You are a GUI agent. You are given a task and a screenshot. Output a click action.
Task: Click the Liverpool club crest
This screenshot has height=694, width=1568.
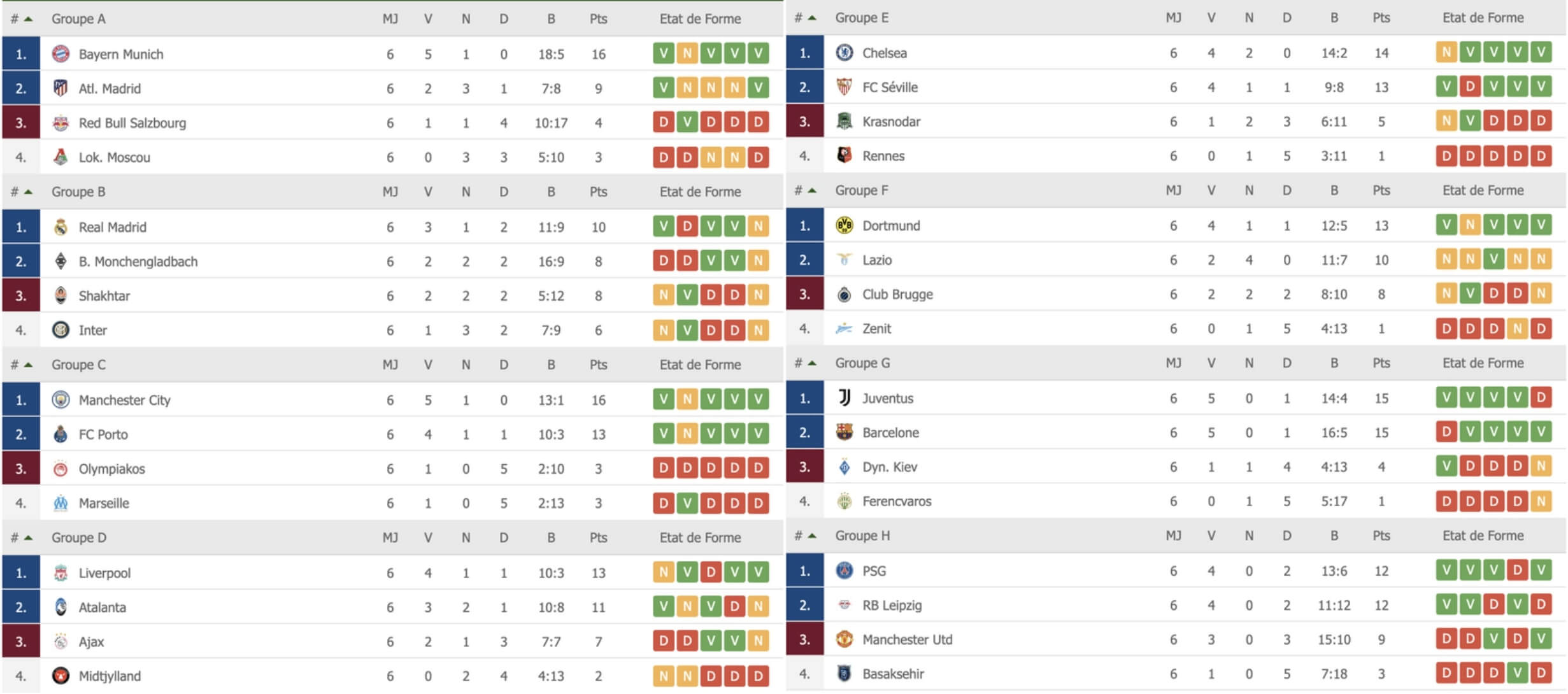point(61,573)
